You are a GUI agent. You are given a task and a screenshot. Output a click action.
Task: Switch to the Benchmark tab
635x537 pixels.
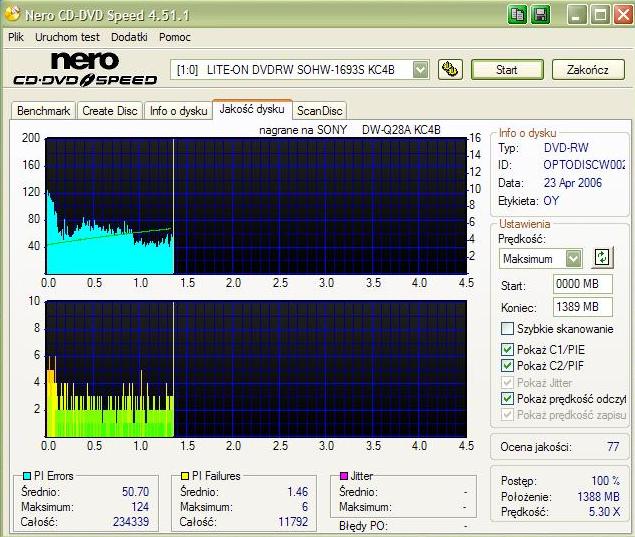(43, 111)
